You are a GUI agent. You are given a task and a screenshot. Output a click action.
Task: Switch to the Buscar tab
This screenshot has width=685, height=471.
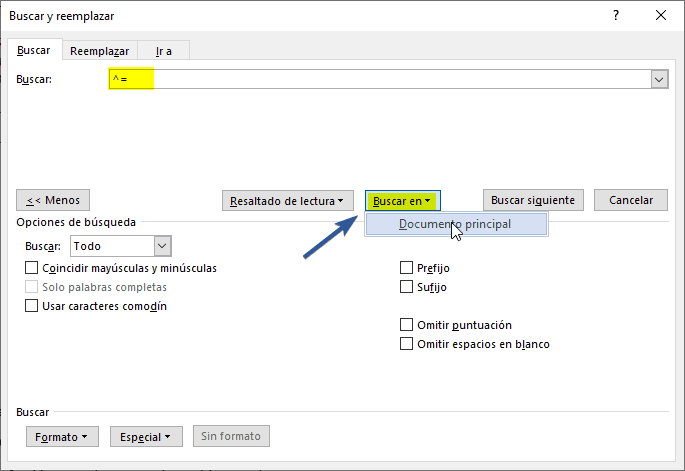point(34,51)
